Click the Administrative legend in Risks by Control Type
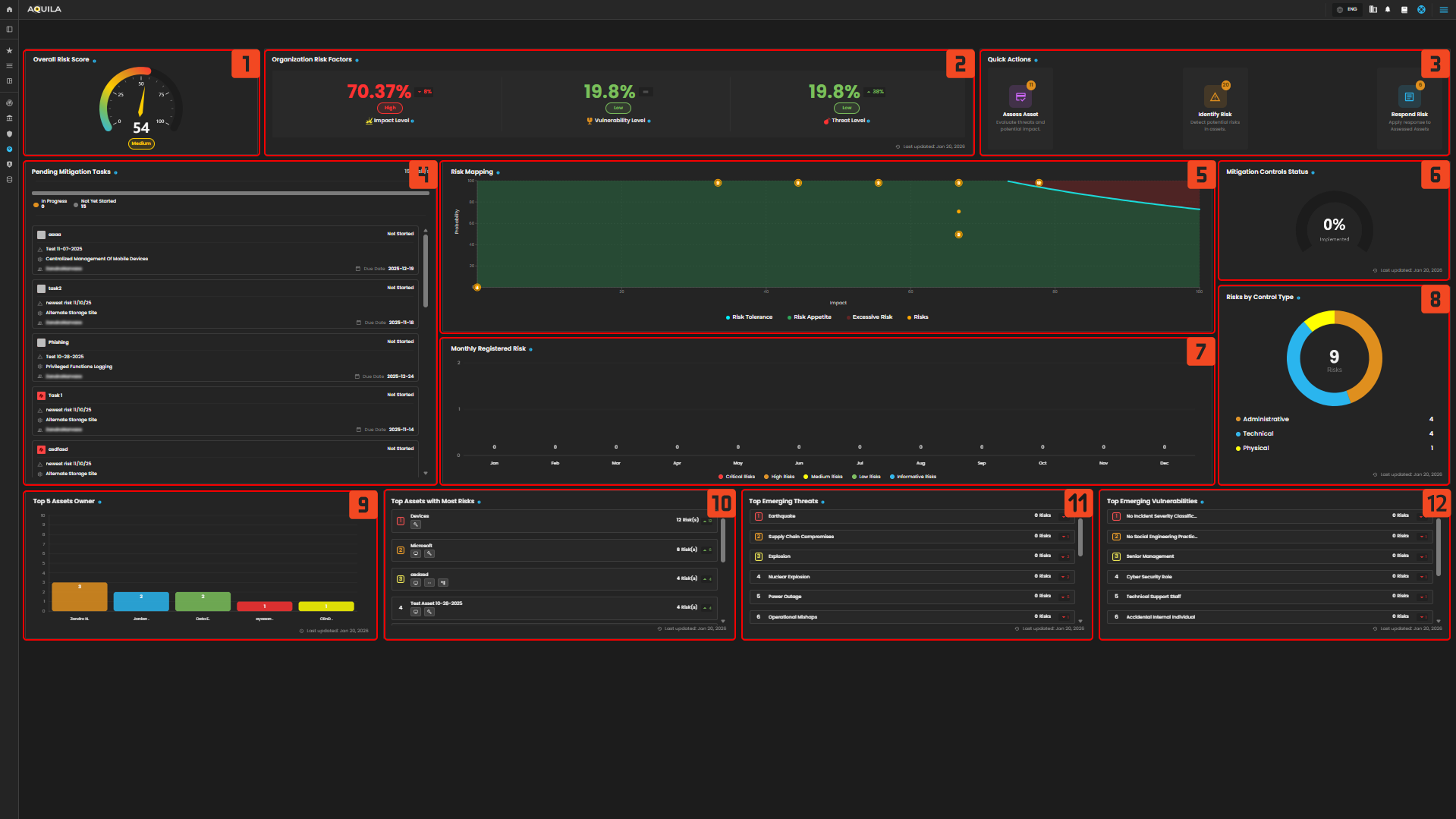The height and width of the screenshot is (819, 1456). point(1265,419)
